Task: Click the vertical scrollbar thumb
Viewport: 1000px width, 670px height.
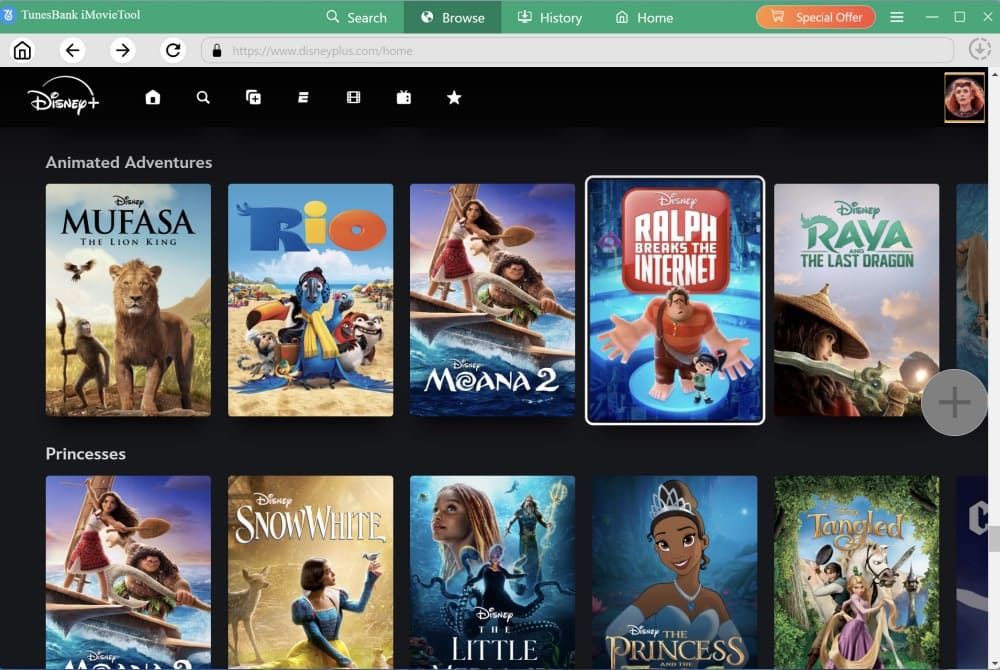Action: 994,539
